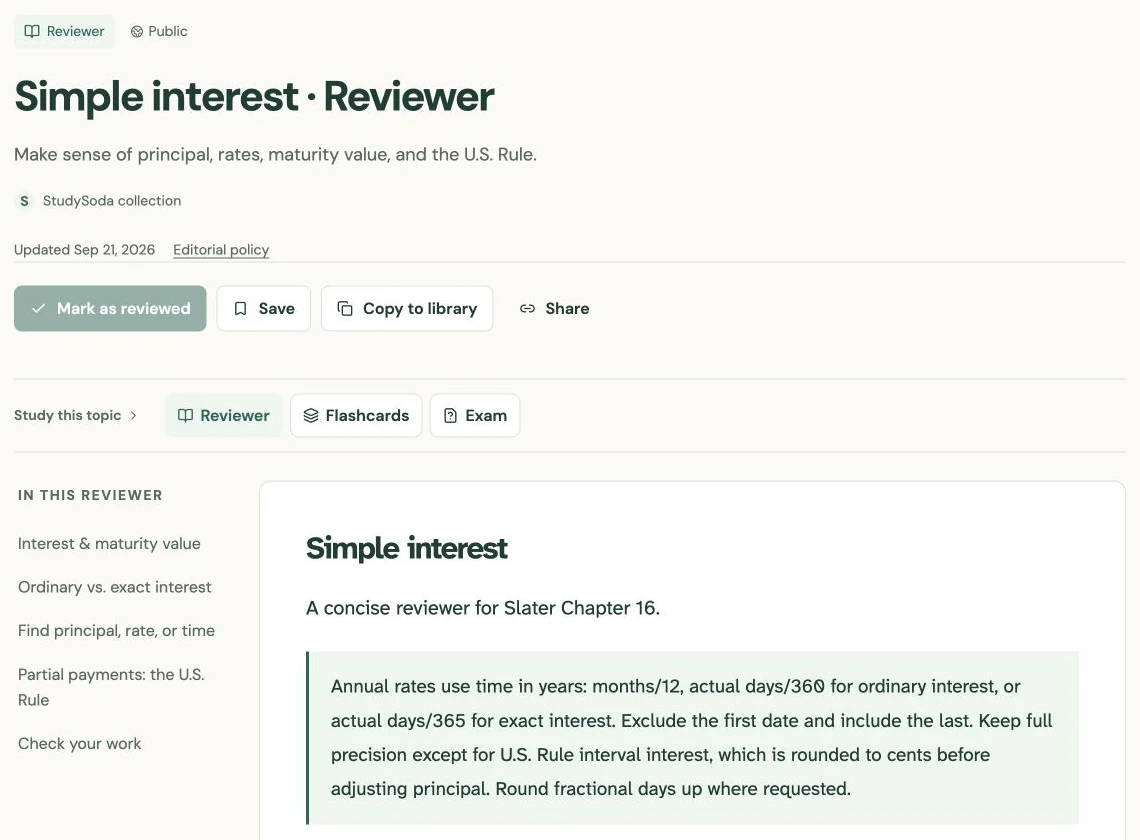
Task: Click the book icon in the Reviewer badge
Action: pos(32,31)
